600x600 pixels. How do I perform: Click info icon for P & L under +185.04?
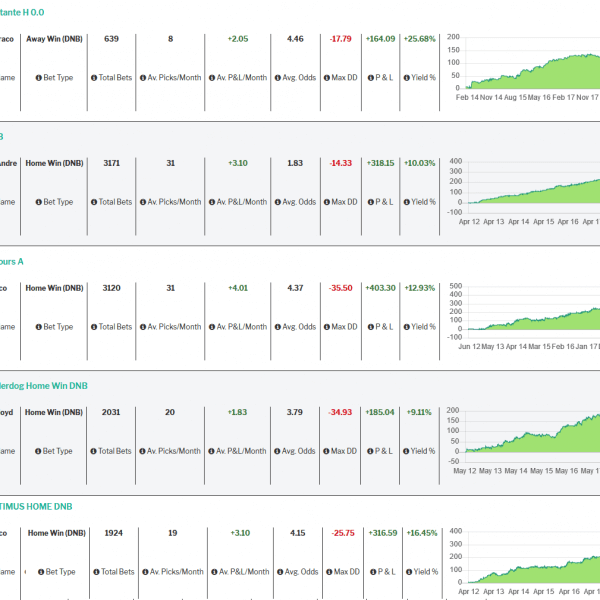click(x=370, y=451)
